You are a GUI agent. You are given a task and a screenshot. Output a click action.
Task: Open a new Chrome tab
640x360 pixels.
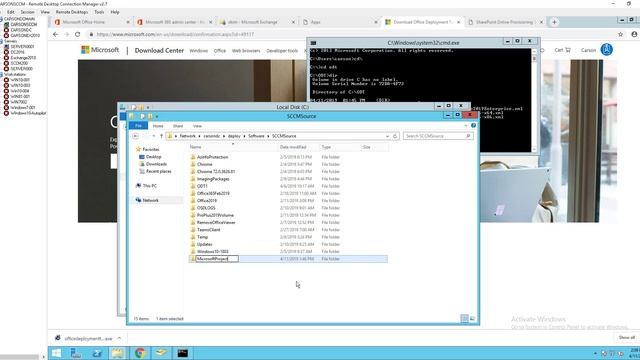pyautogui.click(x=554, y=22)
